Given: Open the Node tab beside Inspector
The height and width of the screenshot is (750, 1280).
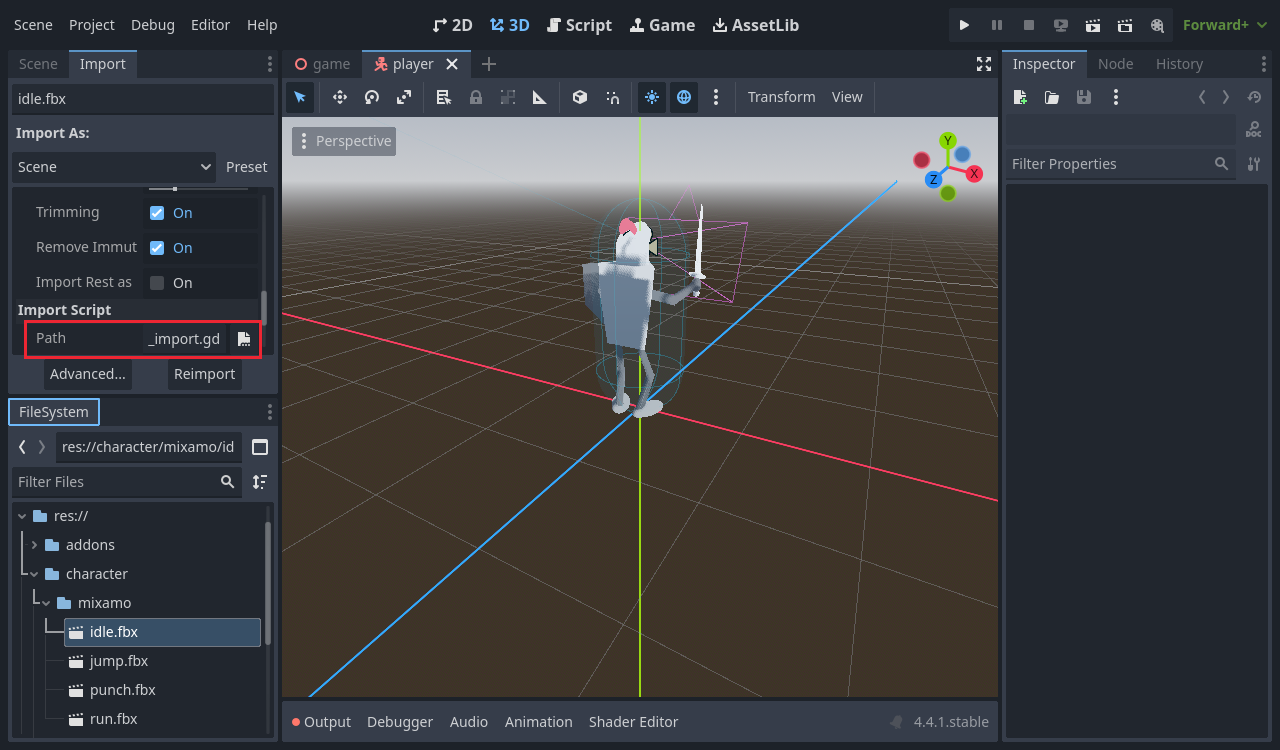Looking at the screenshot, I should [x=1115, y=64].
